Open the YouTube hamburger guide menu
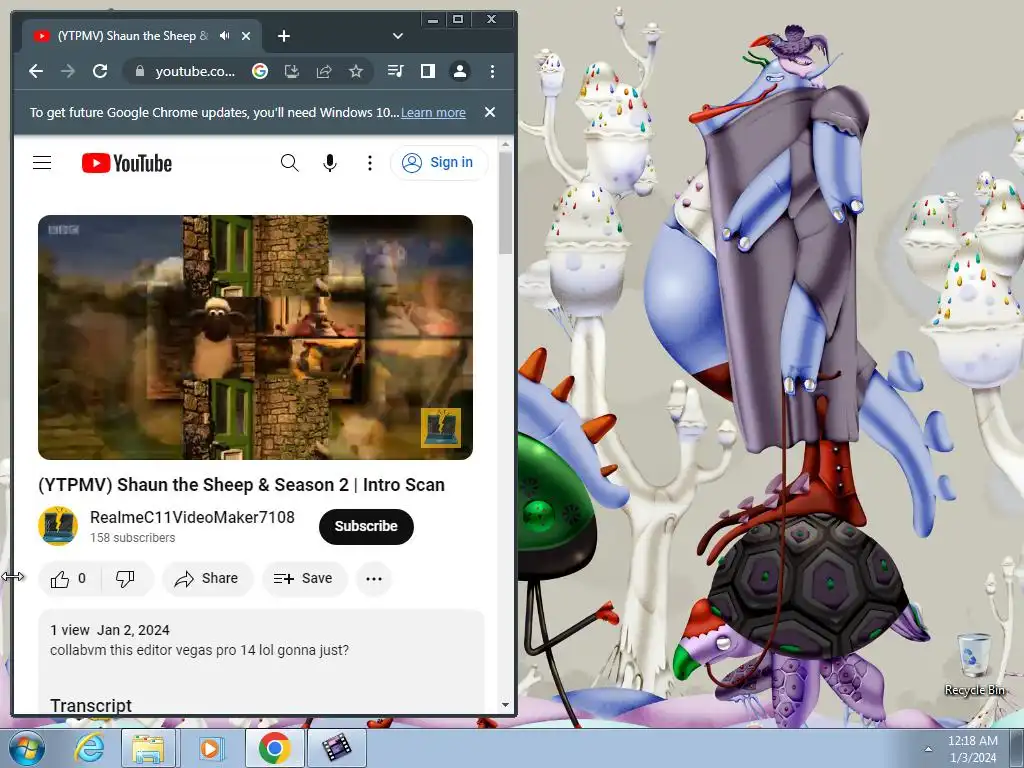1024x768 pixels. tap(42, 163)
